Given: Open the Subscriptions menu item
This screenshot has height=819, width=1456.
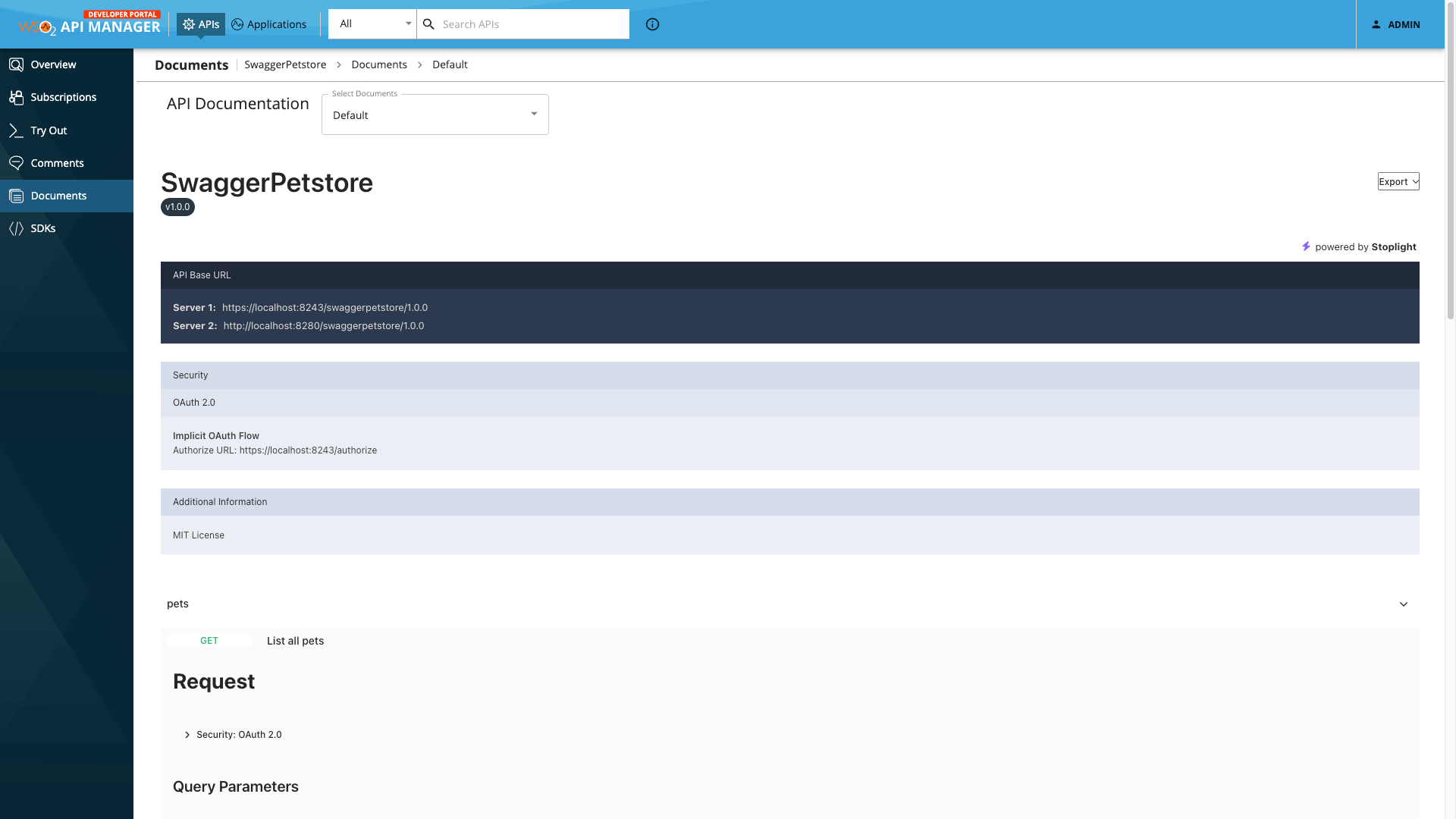Looking at the screenshot, I should [67, 97].
